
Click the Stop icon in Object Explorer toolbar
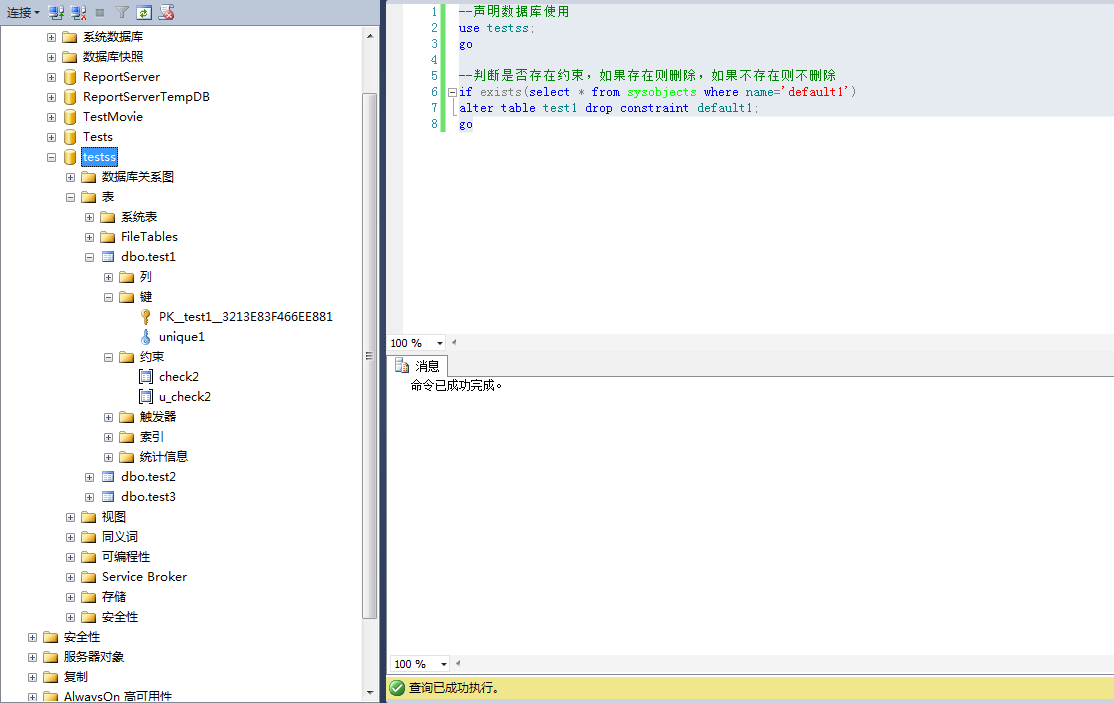point(100,12)
